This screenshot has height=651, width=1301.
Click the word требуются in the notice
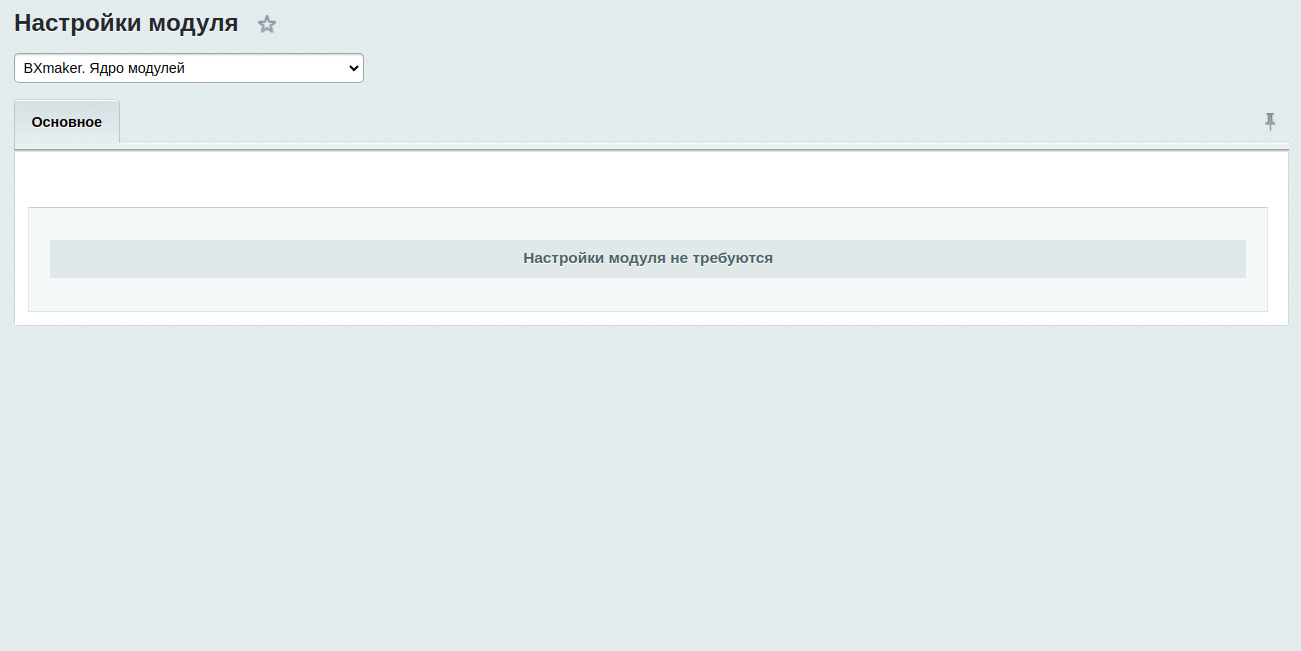click(x=732, y=258)
